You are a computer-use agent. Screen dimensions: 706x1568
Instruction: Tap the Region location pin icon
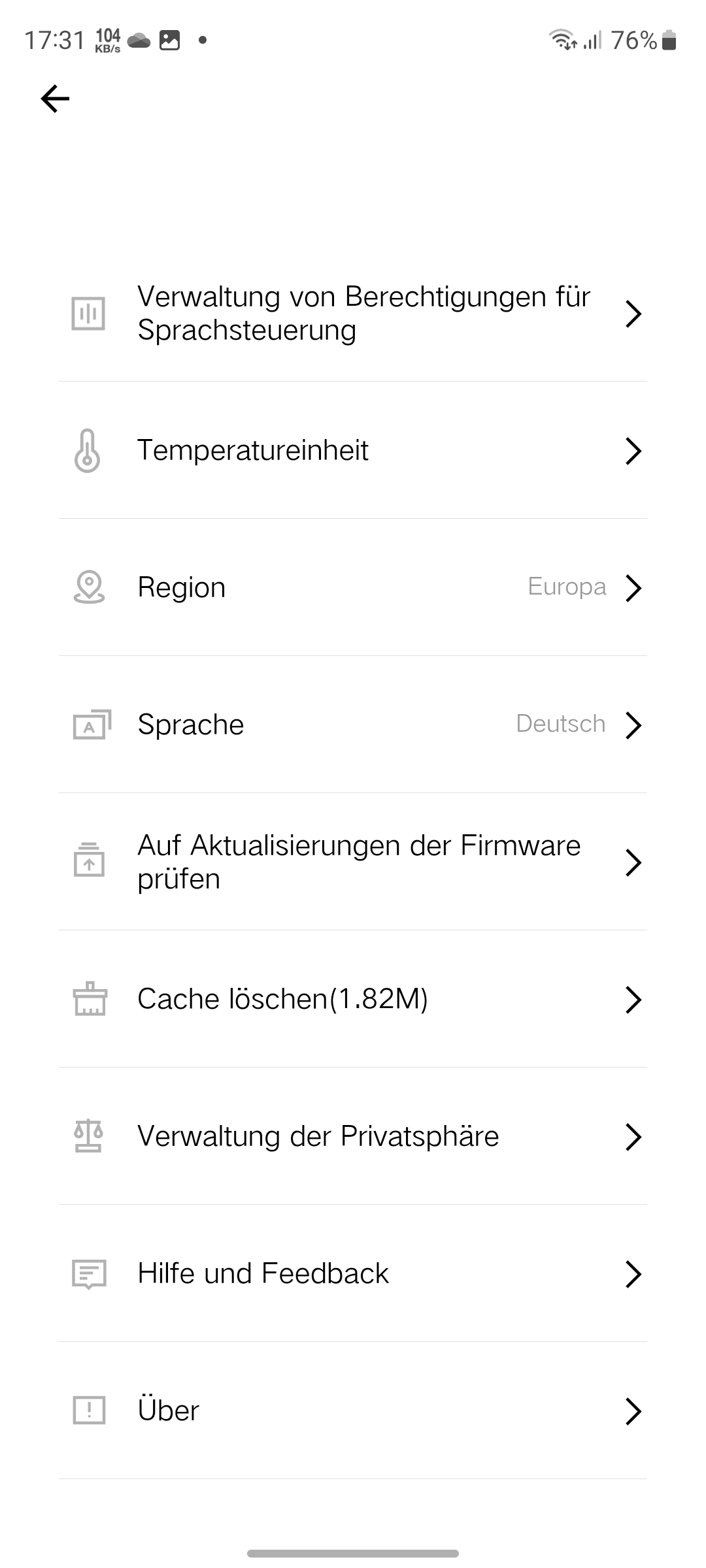coord(89,587)
